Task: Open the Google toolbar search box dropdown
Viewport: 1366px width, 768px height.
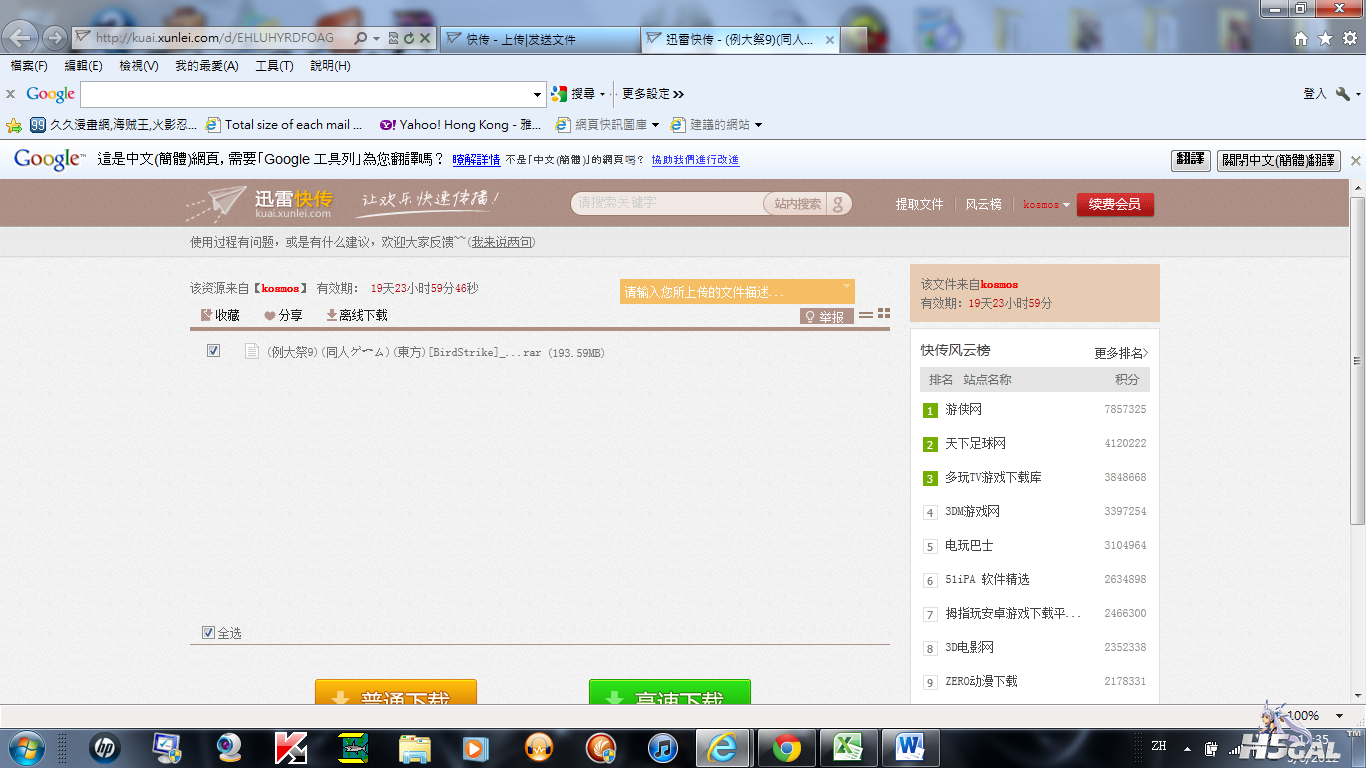Action: pyautogui.click(x=538, y=94)
